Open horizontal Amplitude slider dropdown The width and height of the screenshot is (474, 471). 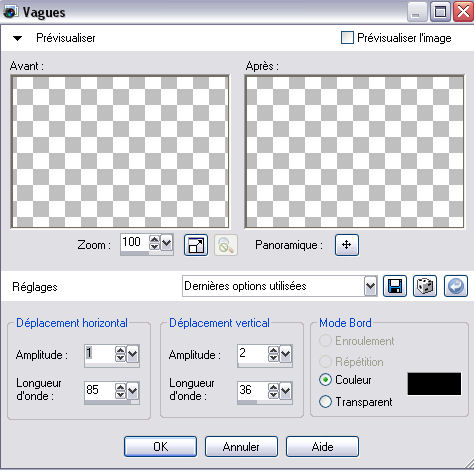tap(133, 354)
